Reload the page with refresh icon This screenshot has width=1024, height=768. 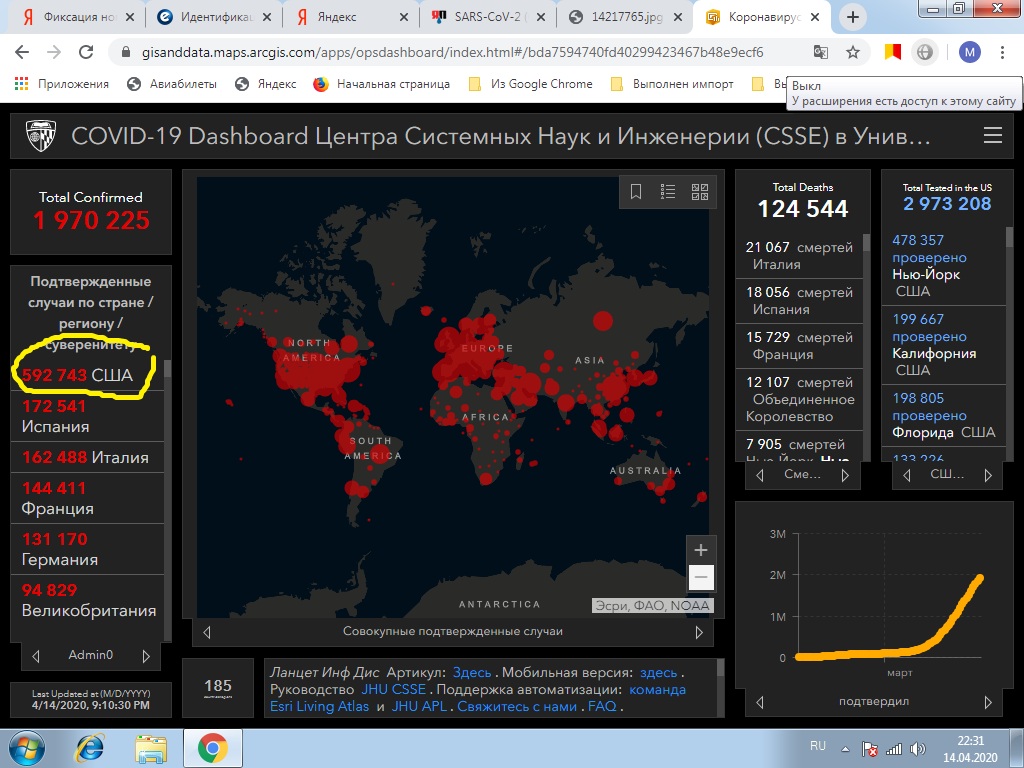pyautogui.click(x=86, y=52)
